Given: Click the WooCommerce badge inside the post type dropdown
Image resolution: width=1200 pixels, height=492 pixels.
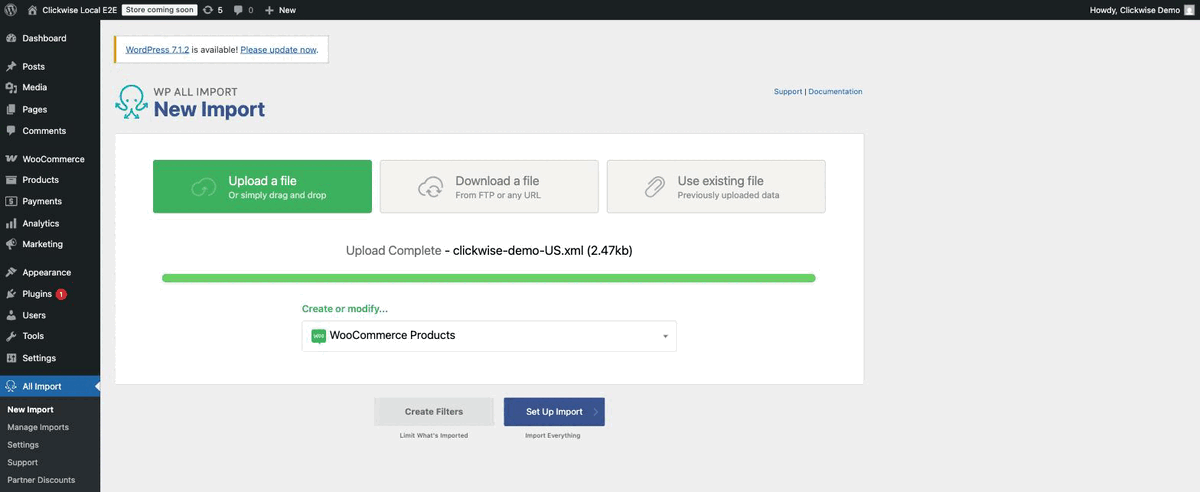Looking at the screenshot, I should 318,336.
